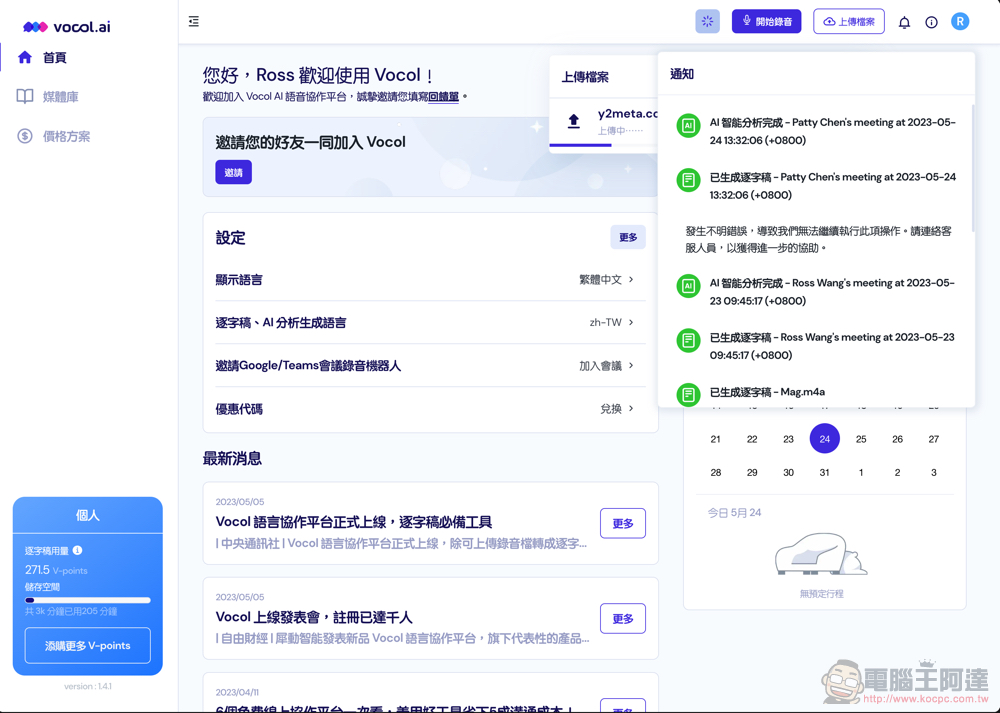Open 價格方案 in the sidebar

[x=66, y=136]
